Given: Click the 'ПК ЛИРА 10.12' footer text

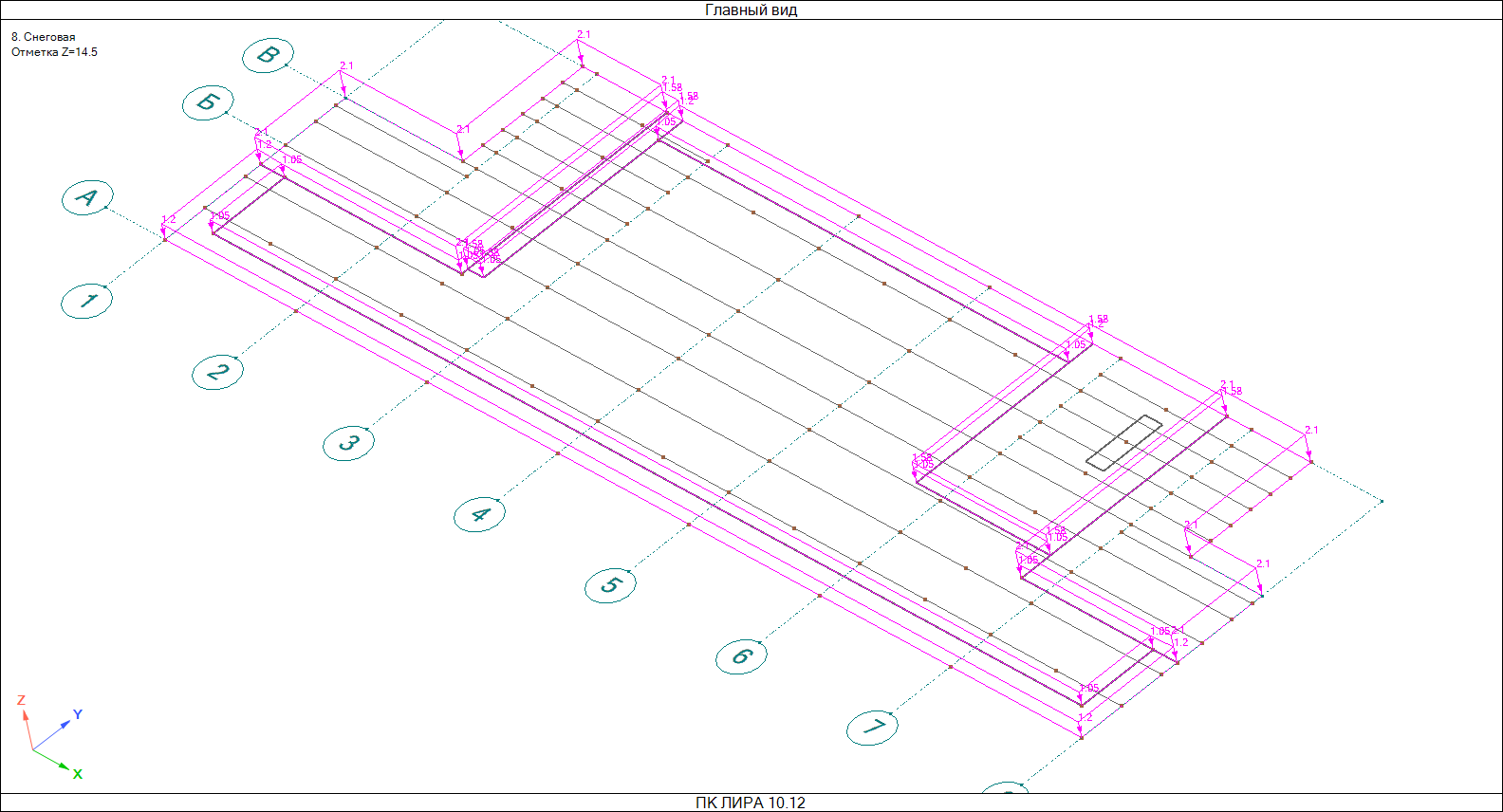Looking at the screenshot, I should (750, 803).
